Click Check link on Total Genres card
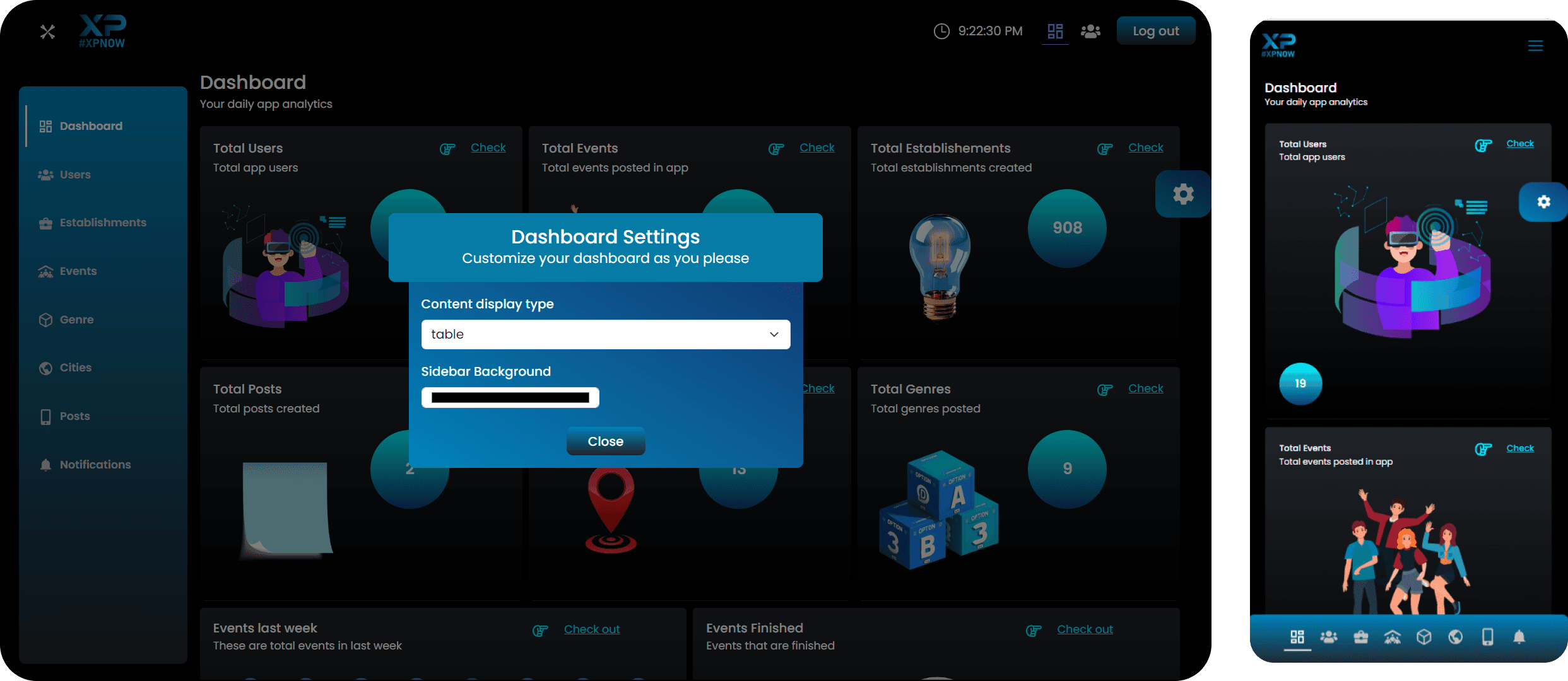Image resolution: width=1568 pixels, height=681 pixels. coord(1145,388)
